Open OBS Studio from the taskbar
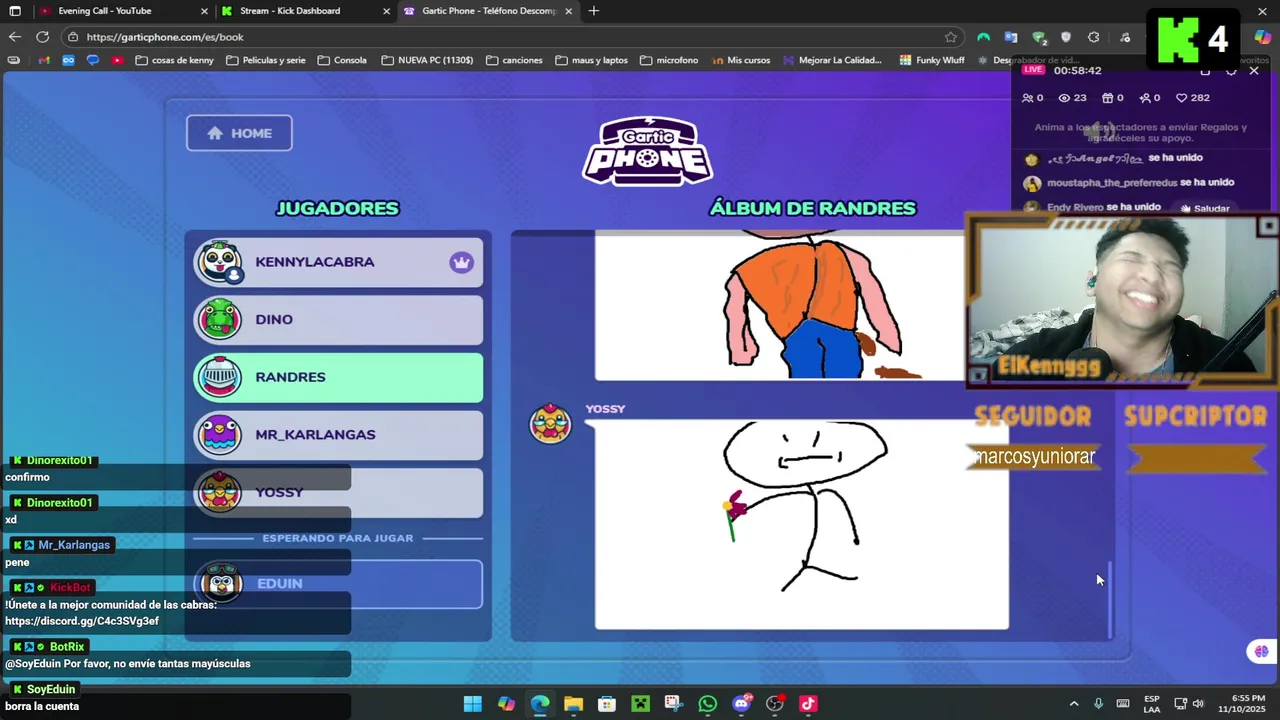The width and height of the screenshot is (1280, 720). pyautogui.click(x=774, y=704)
